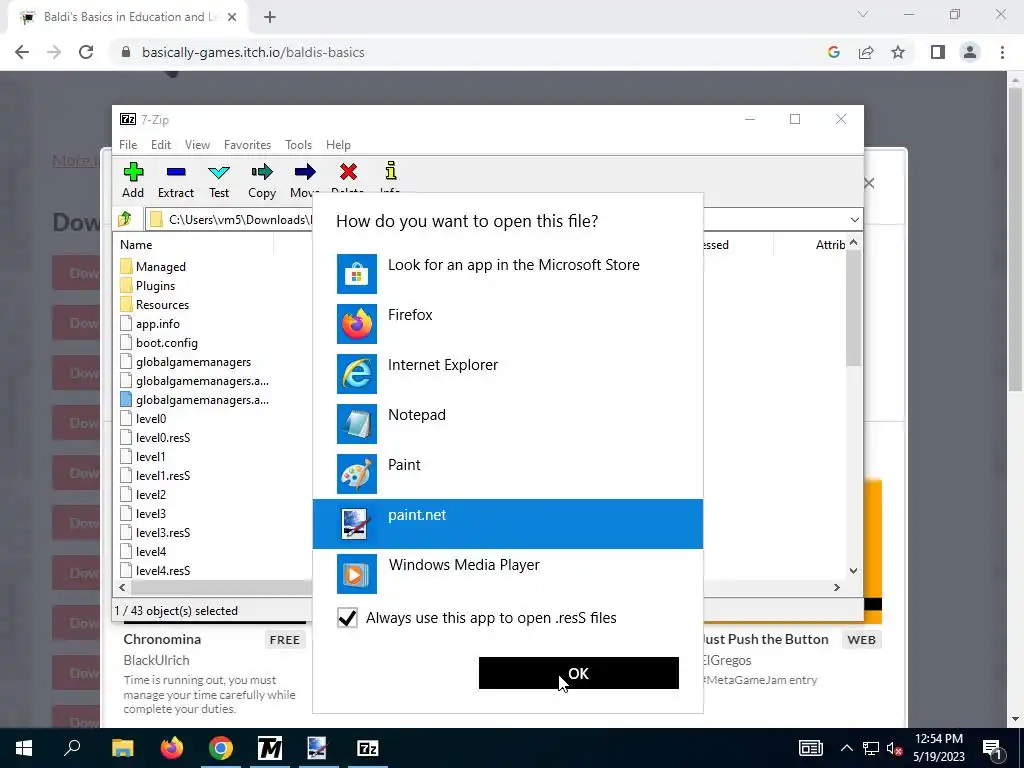Click the Test toolbar icon
The height and width of the screenshot is (768, 1024).
(x=219, y=172)
